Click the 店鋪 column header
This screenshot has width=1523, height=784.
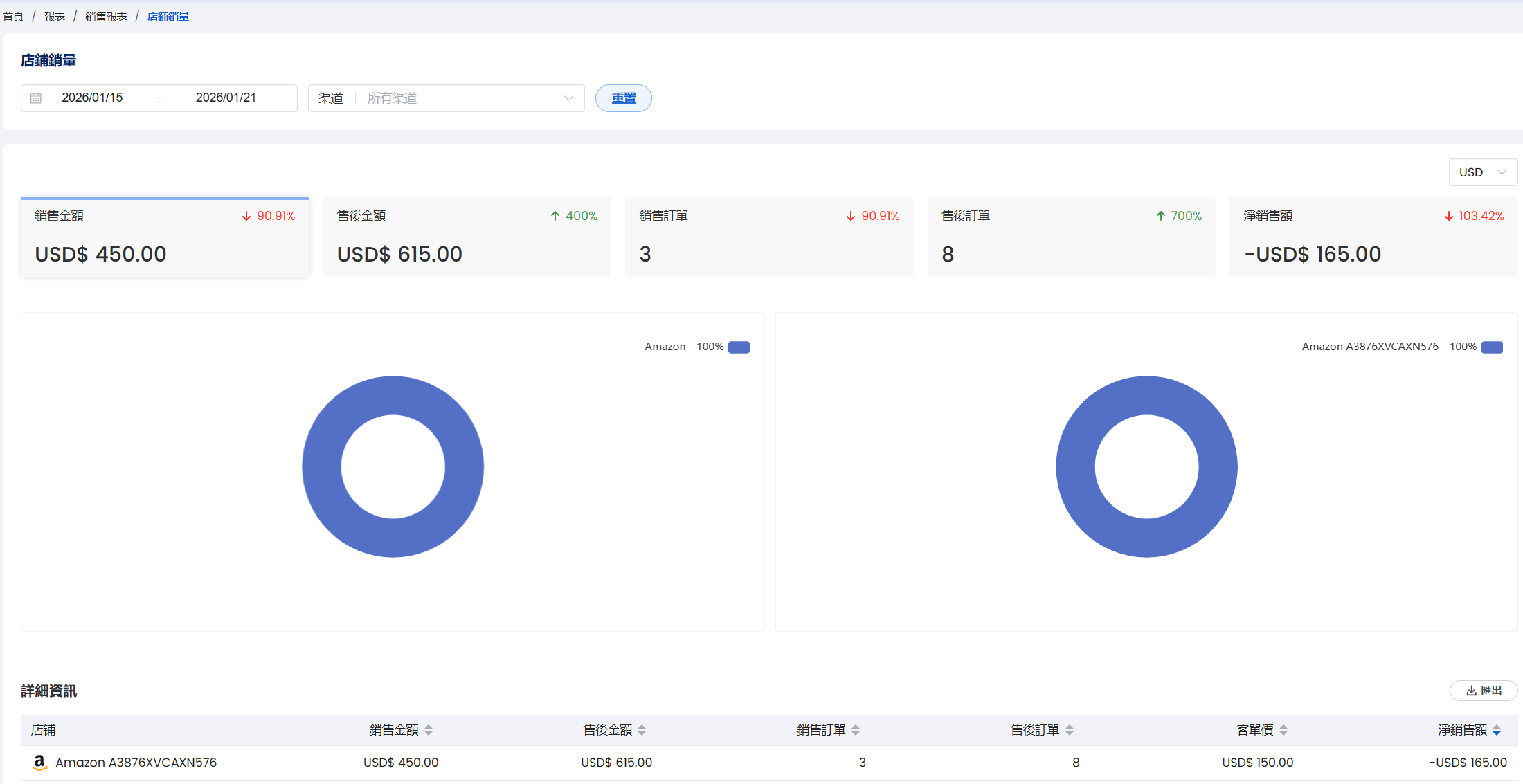pyautogui.click(x=44, y=730)
